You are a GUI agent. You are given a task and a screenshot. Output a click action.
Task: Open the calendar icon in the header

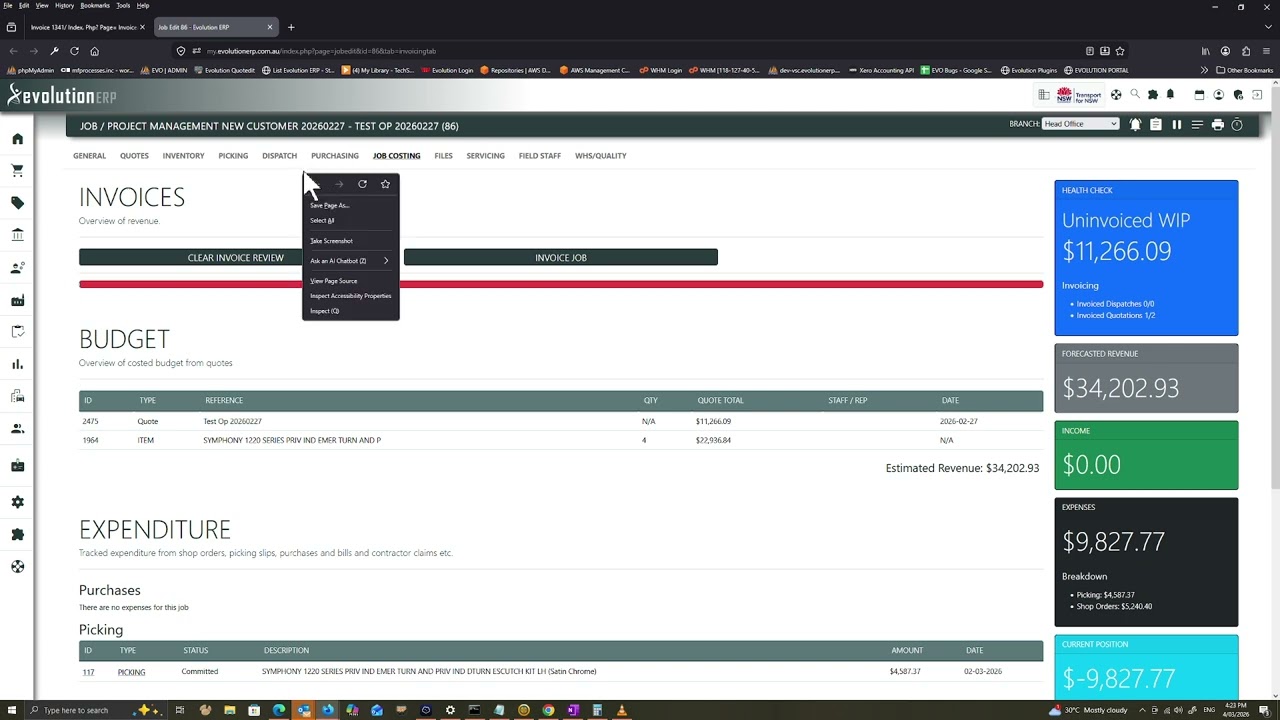[x=1199, y=95]
